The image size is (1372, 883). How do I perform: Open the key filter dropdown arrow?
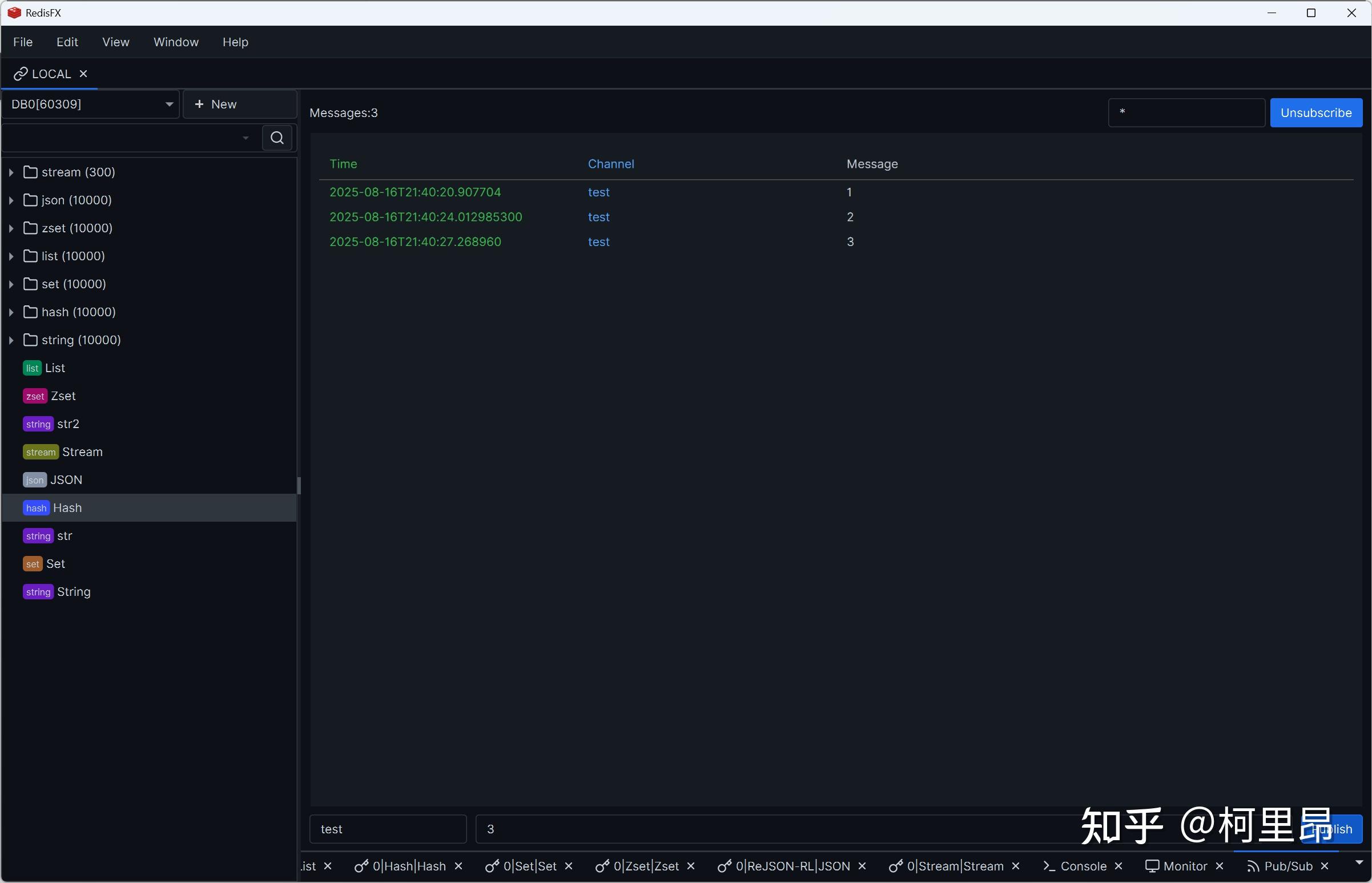246,138
